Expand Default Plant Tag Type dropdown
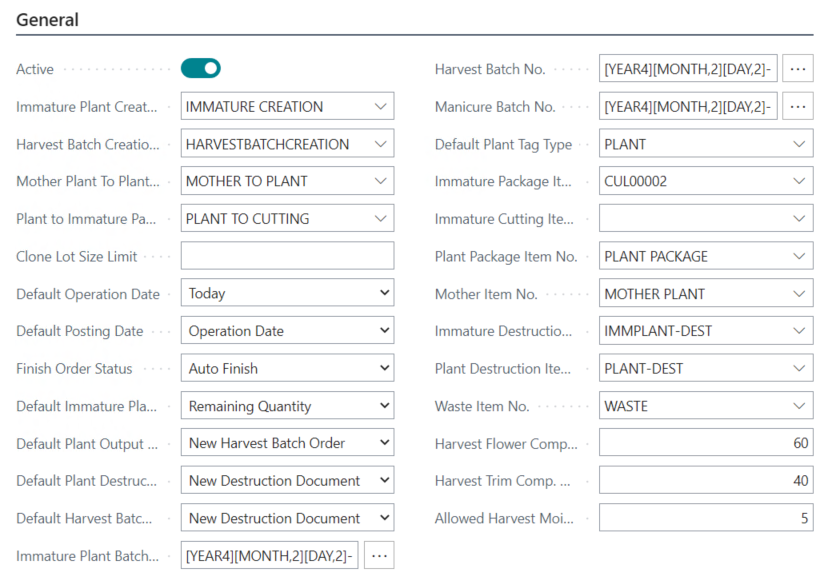The height and width of the screenshot is (577, 822). click(798, 144)
